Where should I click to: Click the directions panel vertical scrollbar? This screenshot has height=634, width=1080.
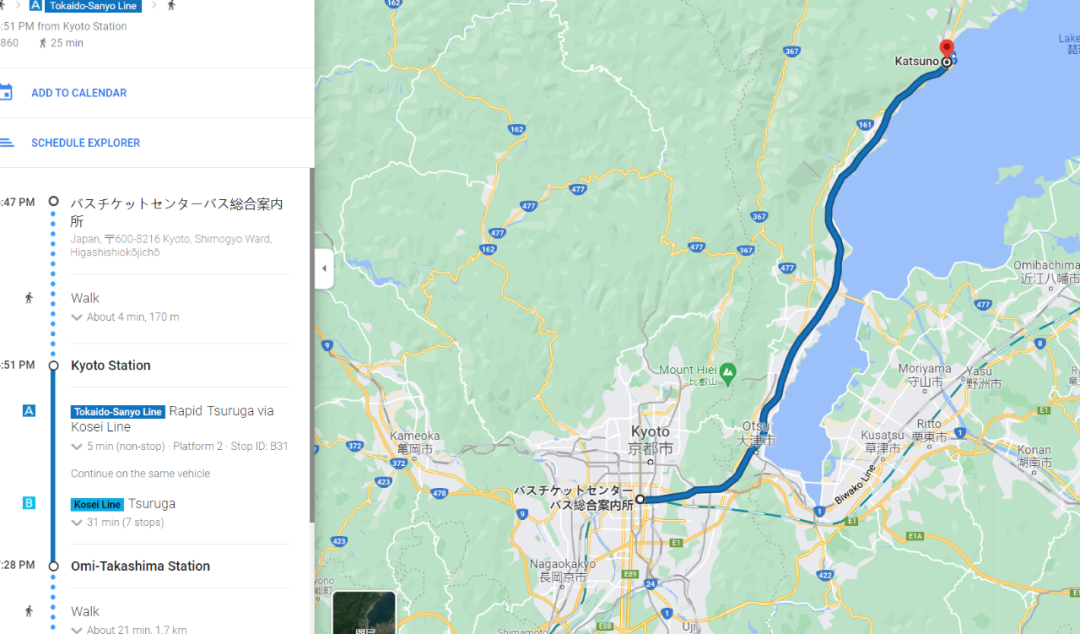[x=311, y=345]
